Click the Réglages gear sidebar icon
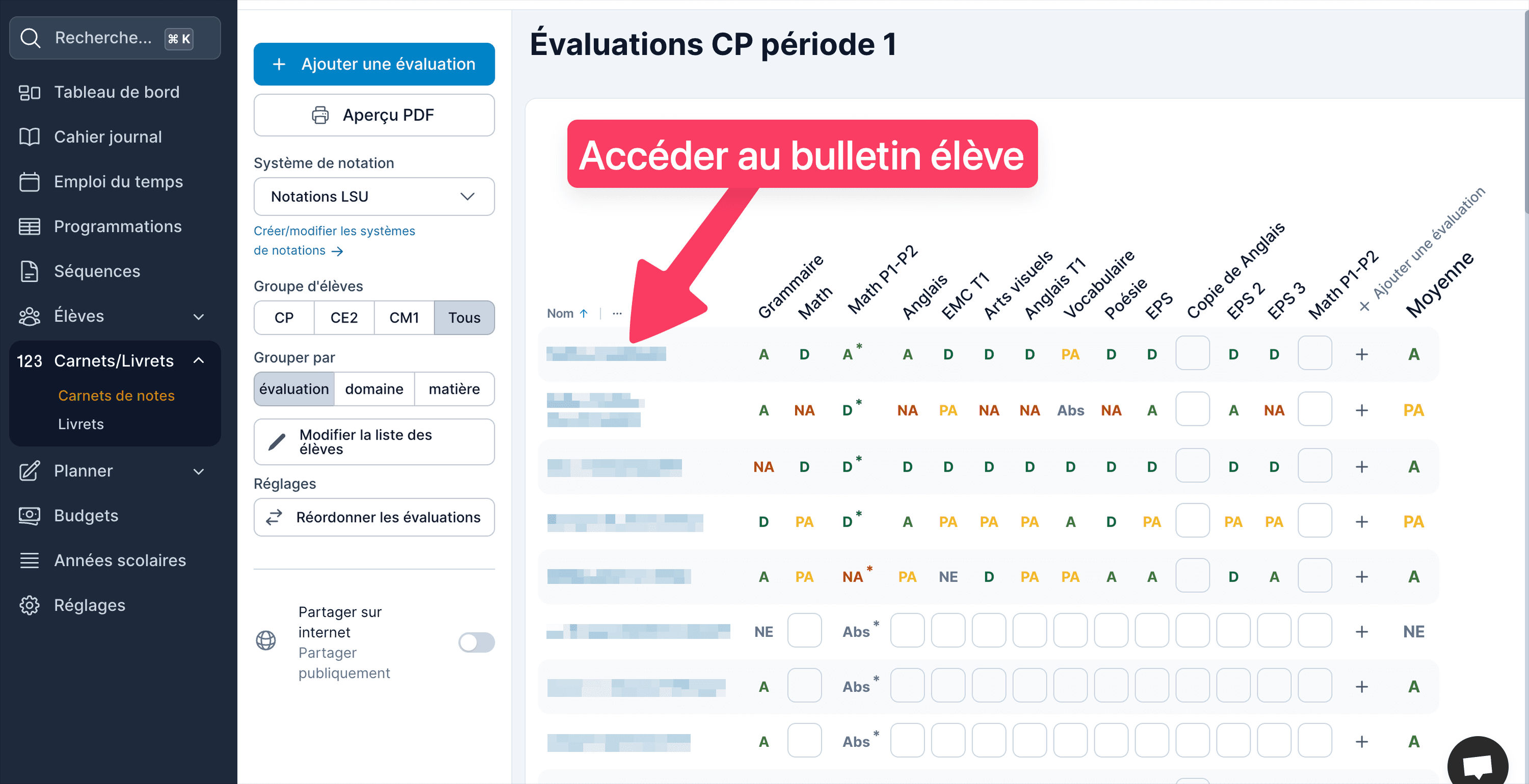1529x784 pixels. tap(29, 604)
